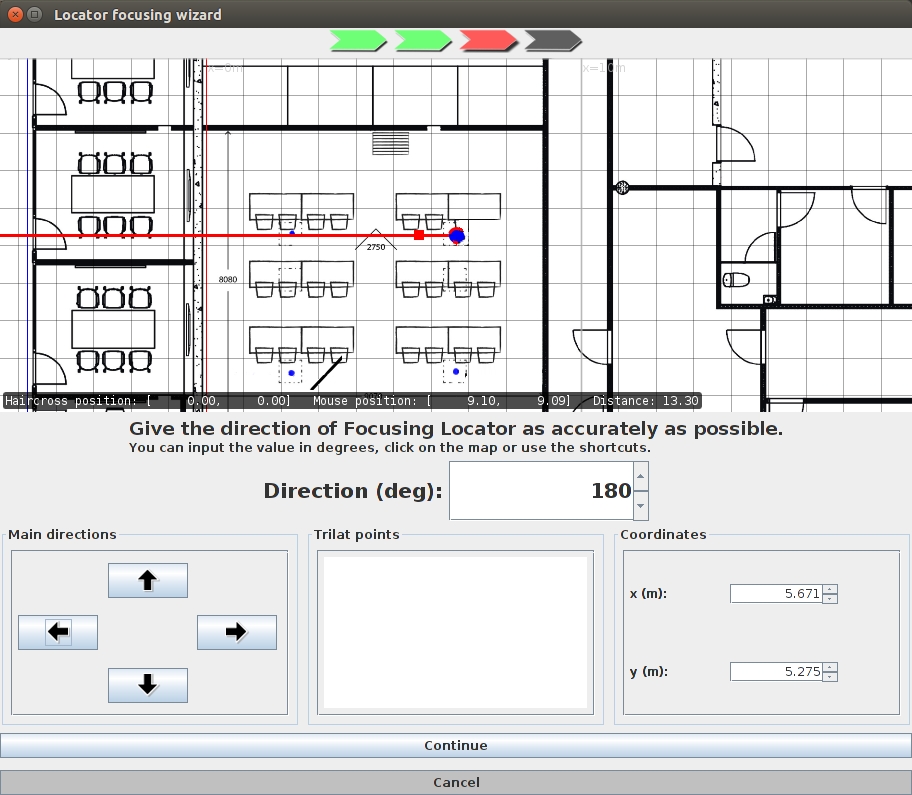Click the left arrow direction button
Viewport: 912px width, 795px height.
(58, 632)
